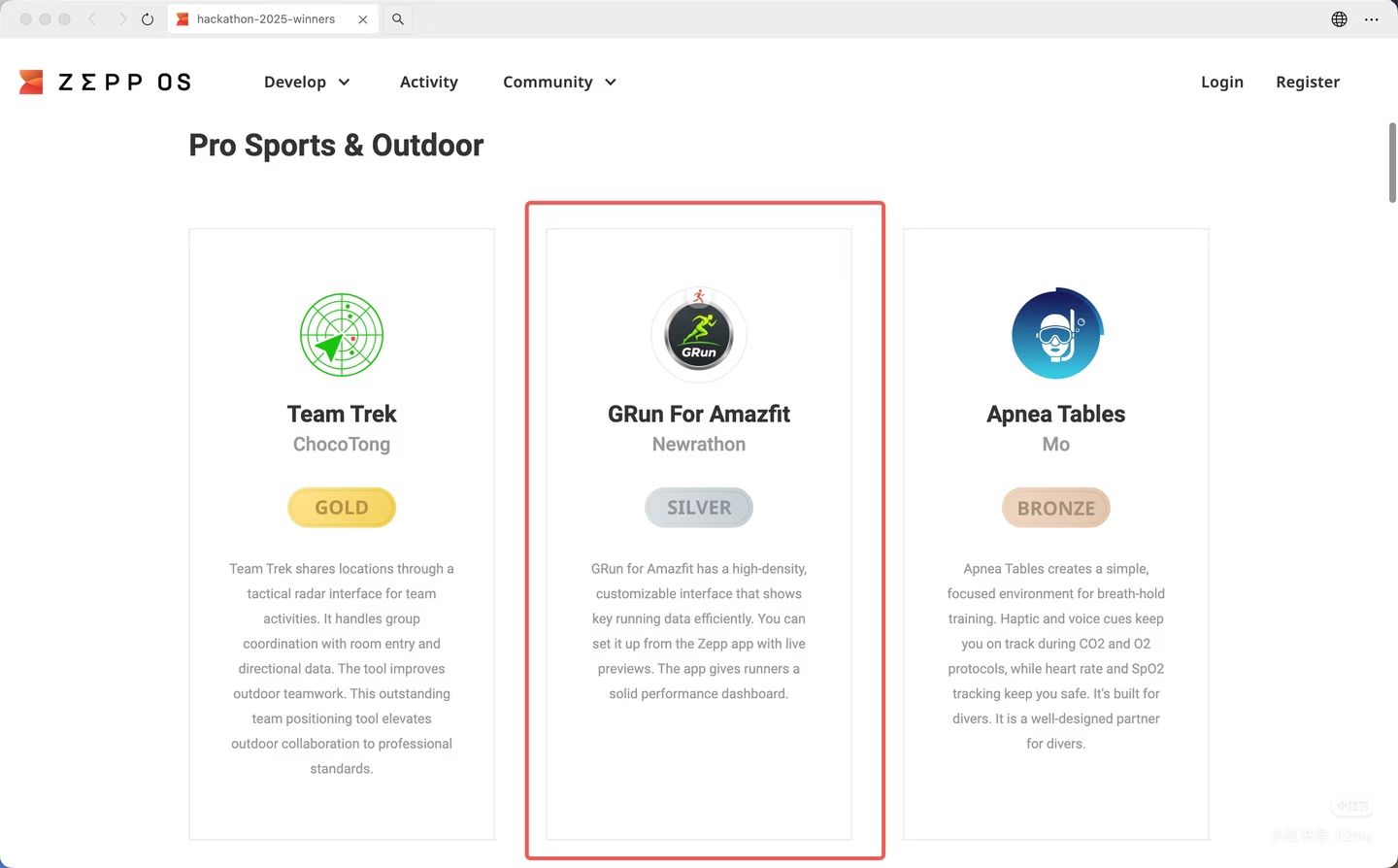The image size is (1398, 868).
Task: Open the Activity menu item
Action: [x=428, y=83]
